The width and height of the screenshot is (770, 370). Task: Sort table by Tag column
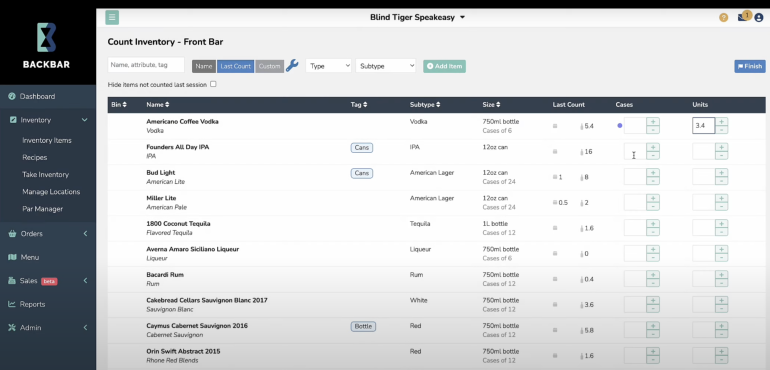click(x=359, y=105)
